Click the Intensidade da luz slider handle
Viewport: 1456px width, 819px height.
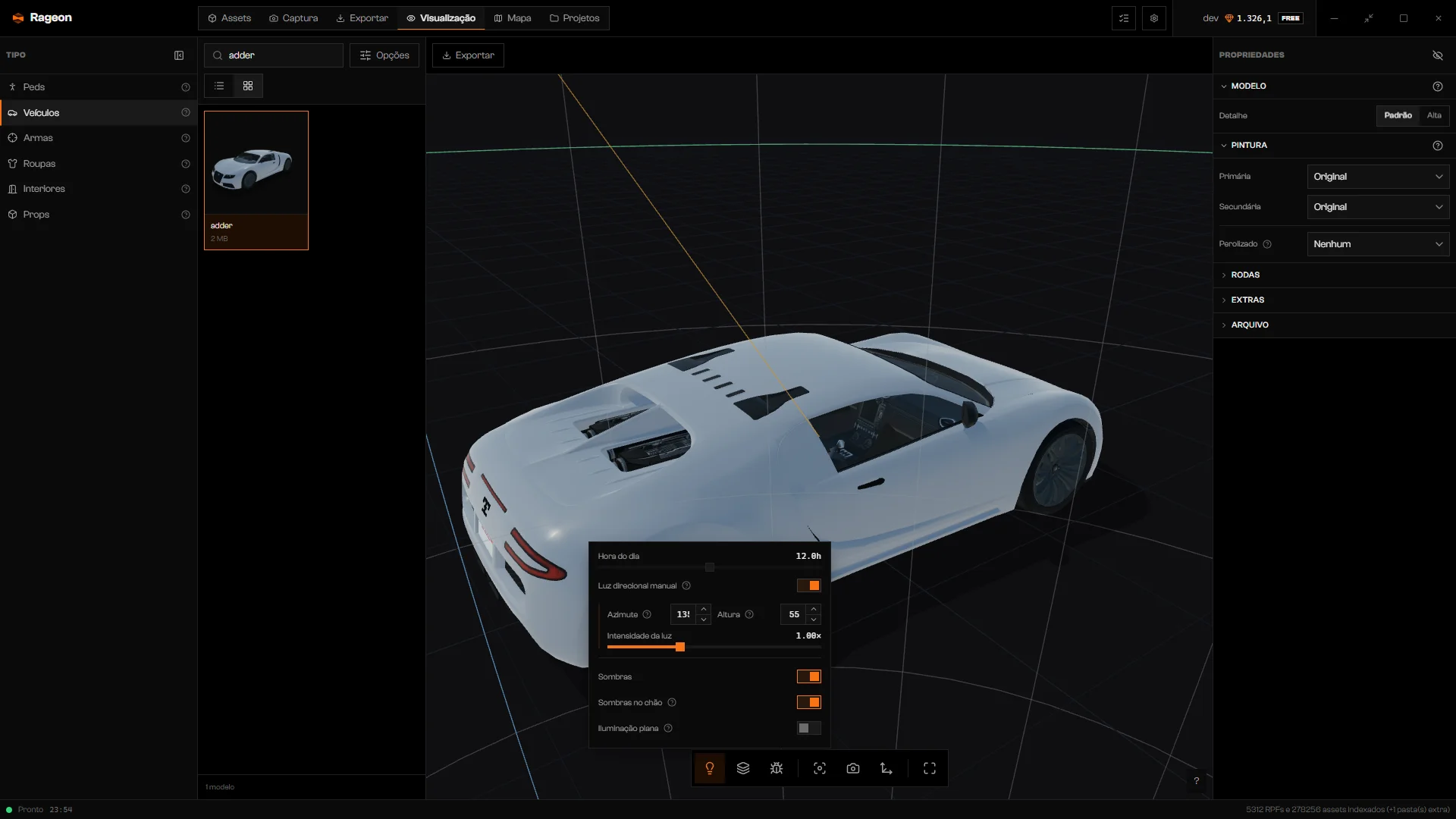680,647
